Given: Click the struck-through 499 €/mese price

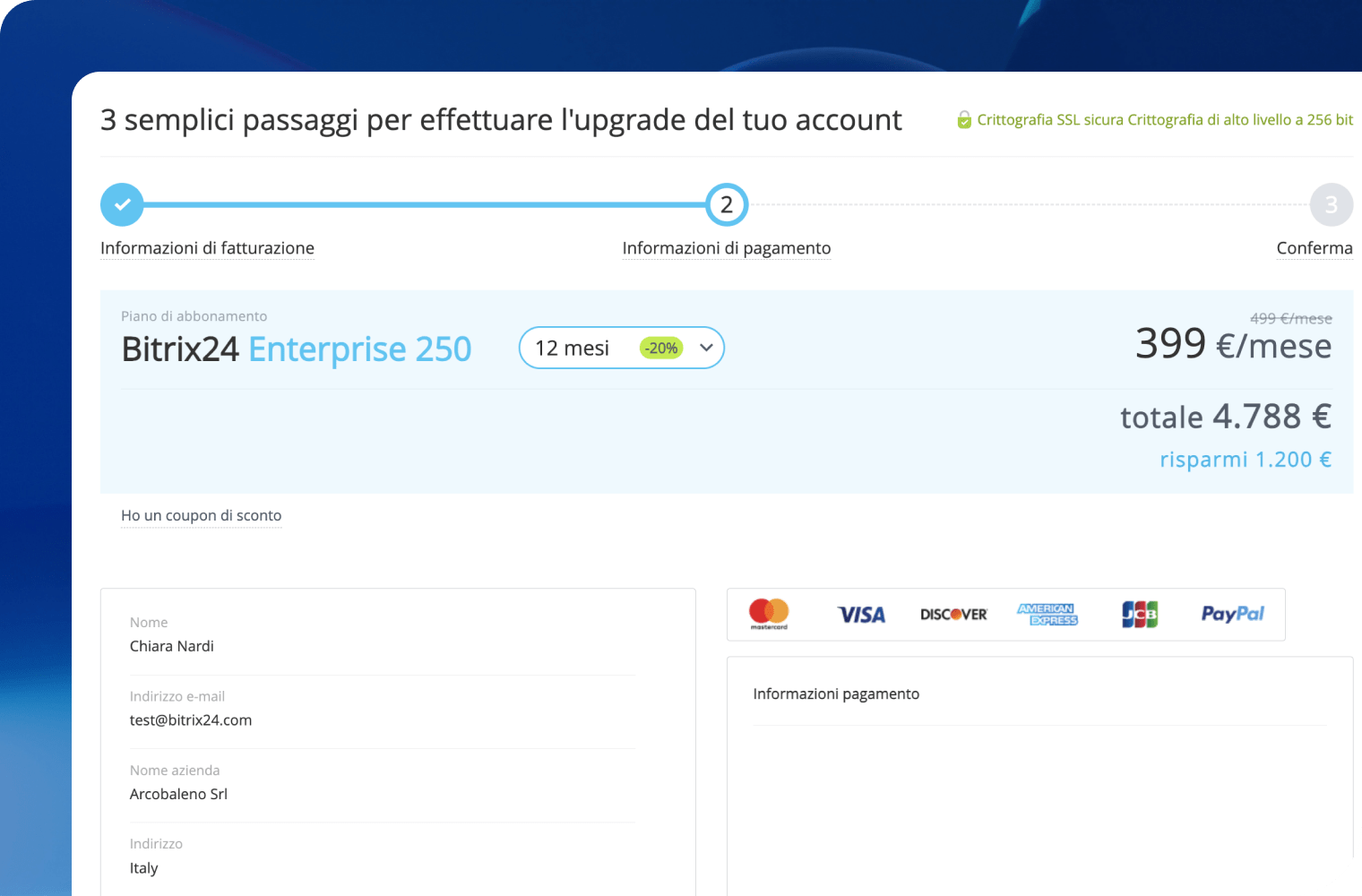Looking at the screenshot, I should coord(1290,318).
